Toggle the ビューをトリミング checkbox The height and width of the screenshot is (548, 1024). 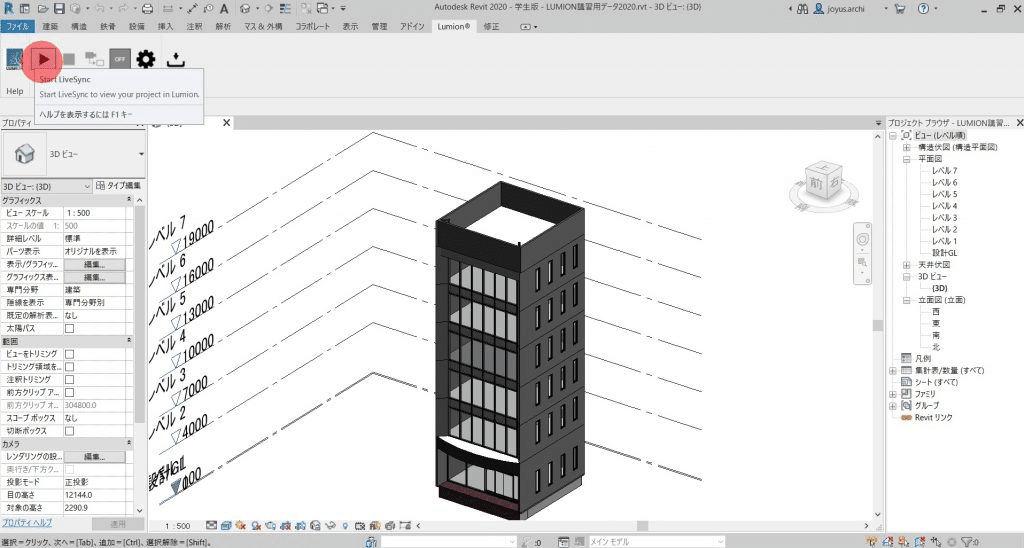[x=70, y=354]
